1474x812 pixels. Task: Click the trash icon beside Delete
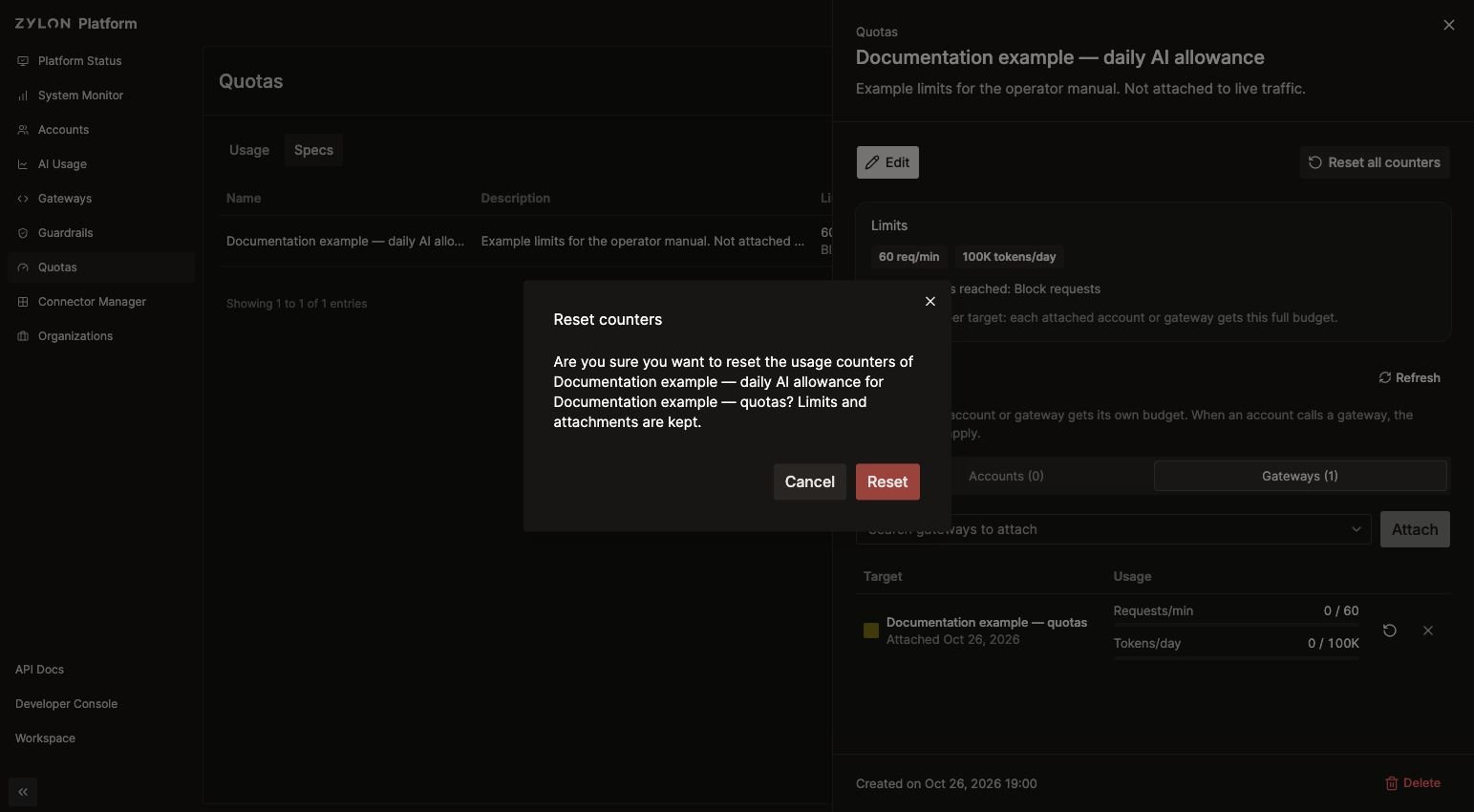1392,783
